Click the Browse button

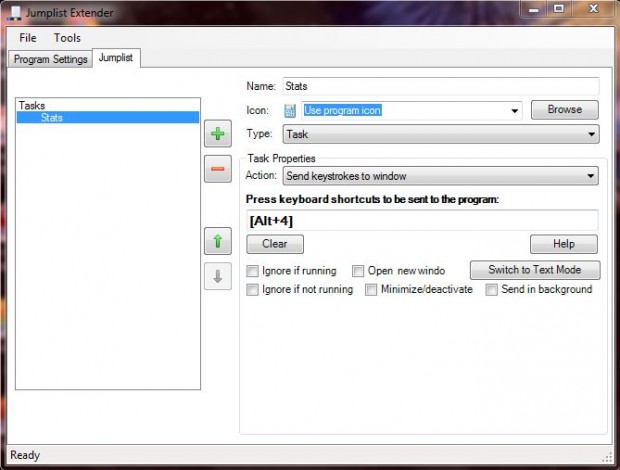pos(564,110)
